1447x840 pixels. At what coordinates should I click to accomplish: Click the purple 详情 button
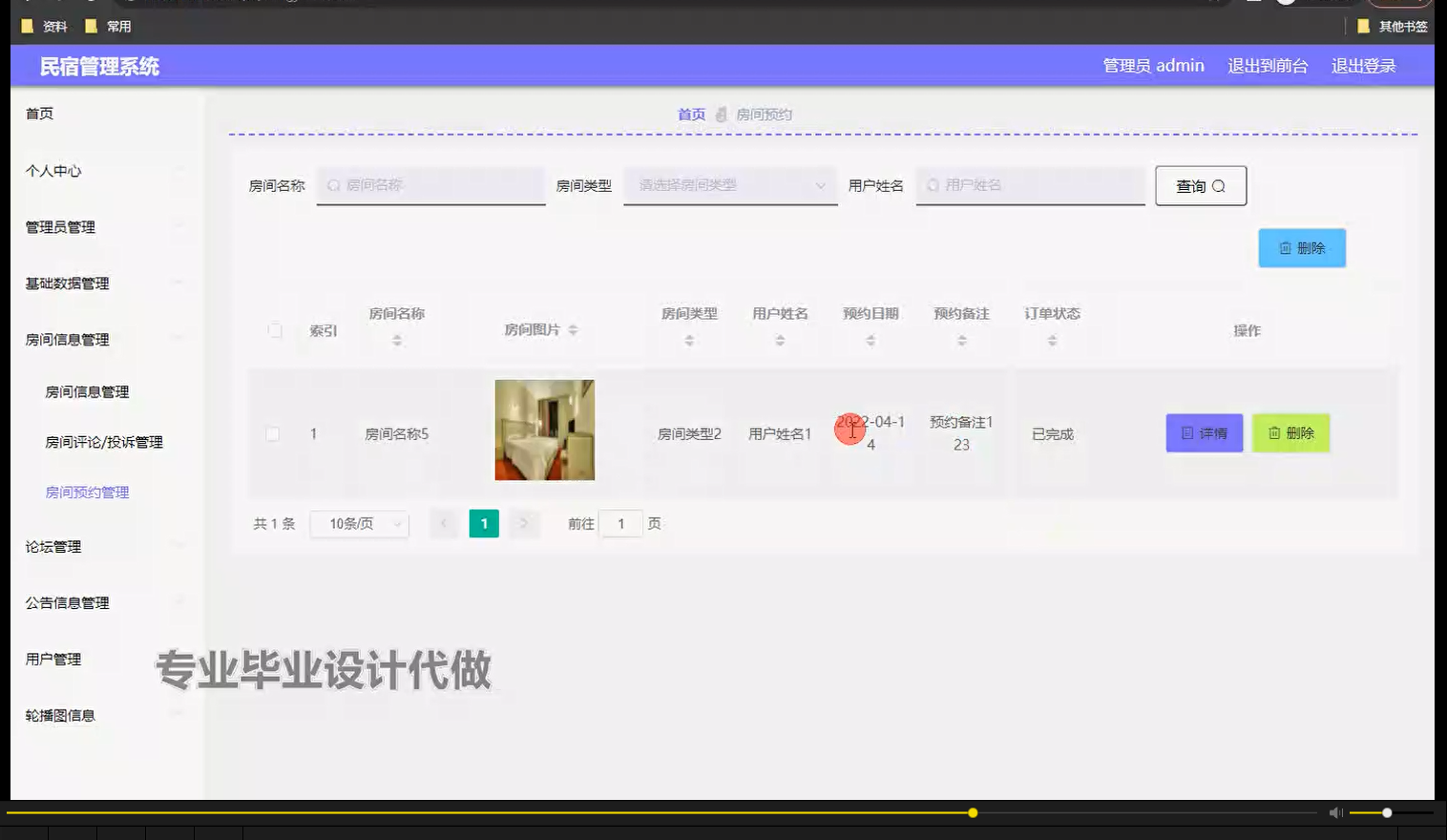coord(1204,432)
